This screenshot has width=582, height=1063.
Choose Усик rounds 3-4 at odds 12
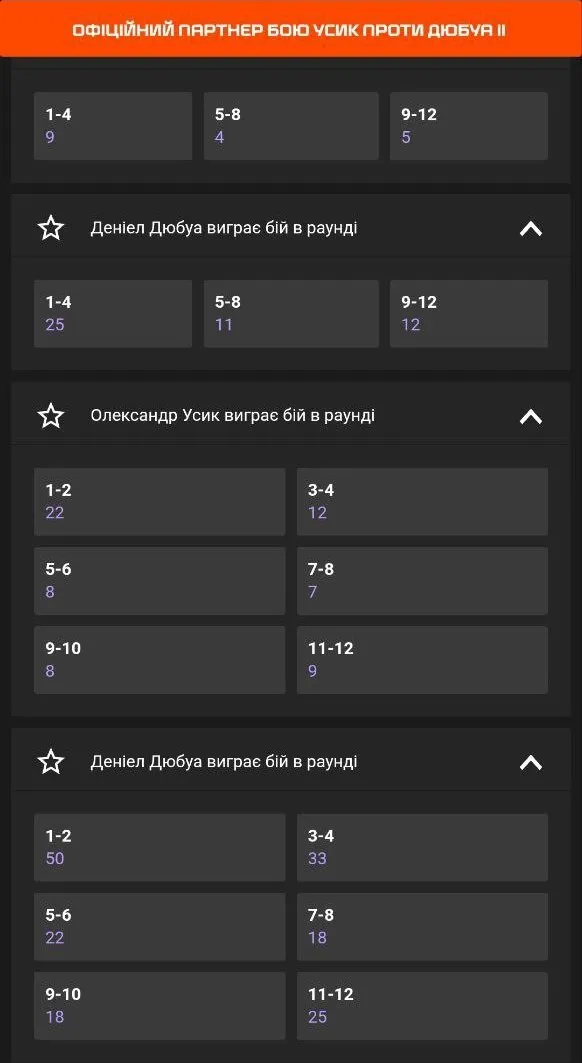[x=423, y=501]
